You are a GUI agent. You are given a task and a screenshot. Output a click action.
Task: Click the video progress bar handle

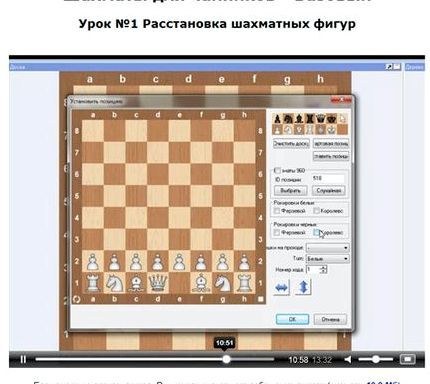(x=226, y=359)
